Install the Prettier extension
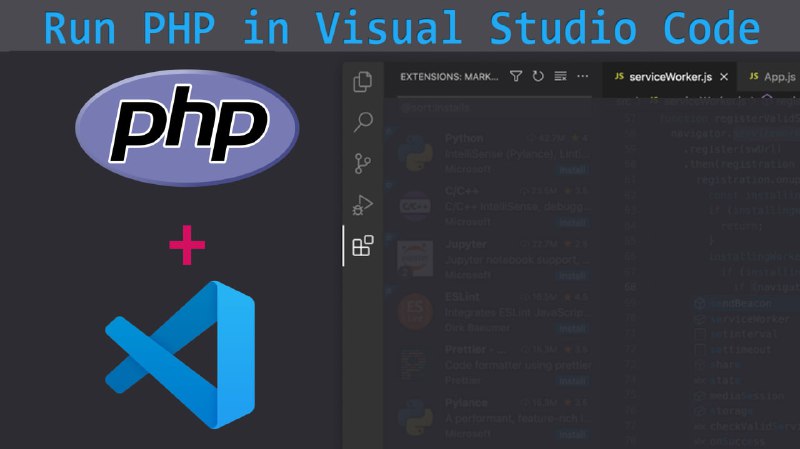The width and height of the screenshot is (800, 449). pos(572,381)
